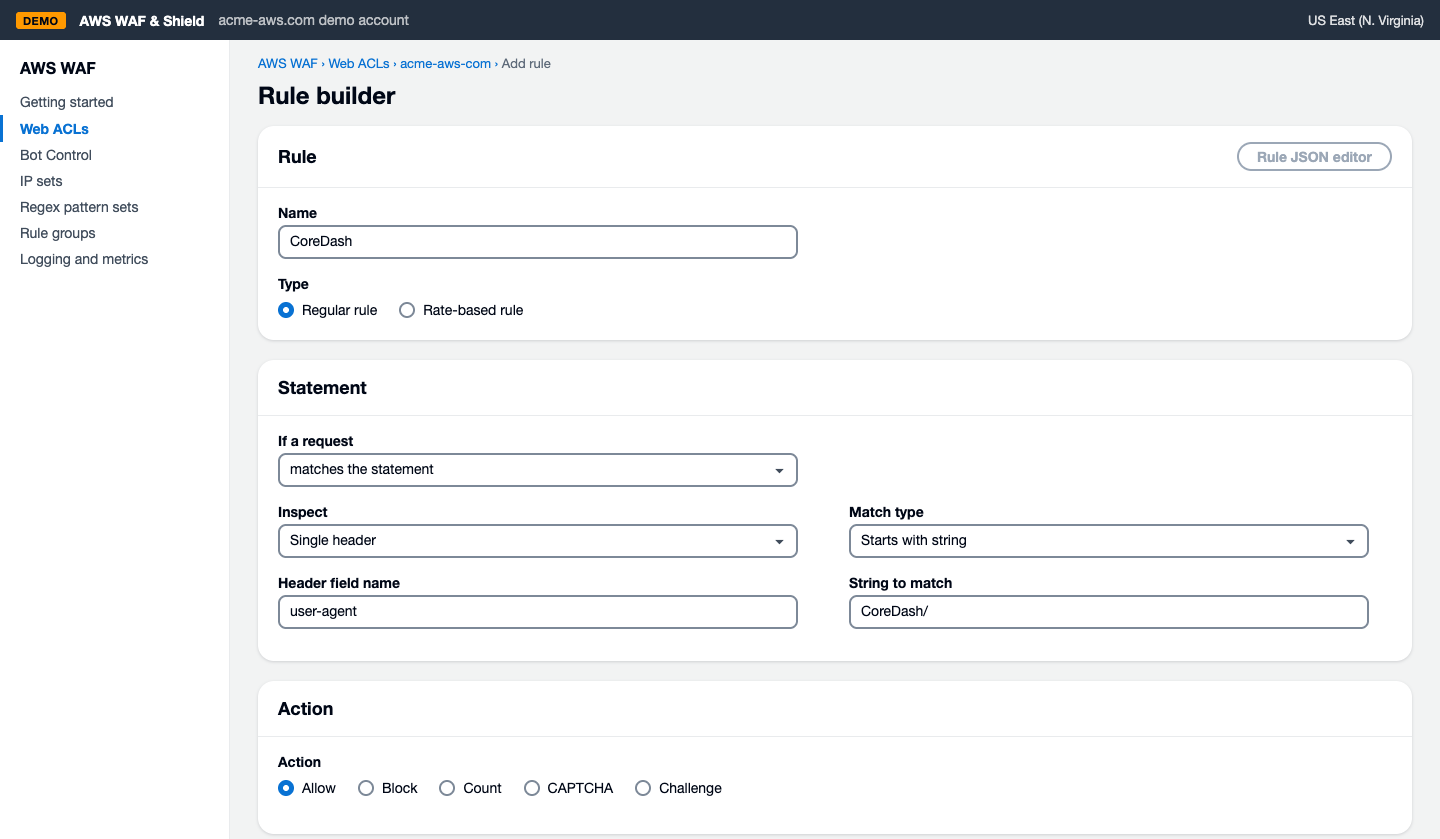Click the AWS WAF & Shield title

point(142,20)
